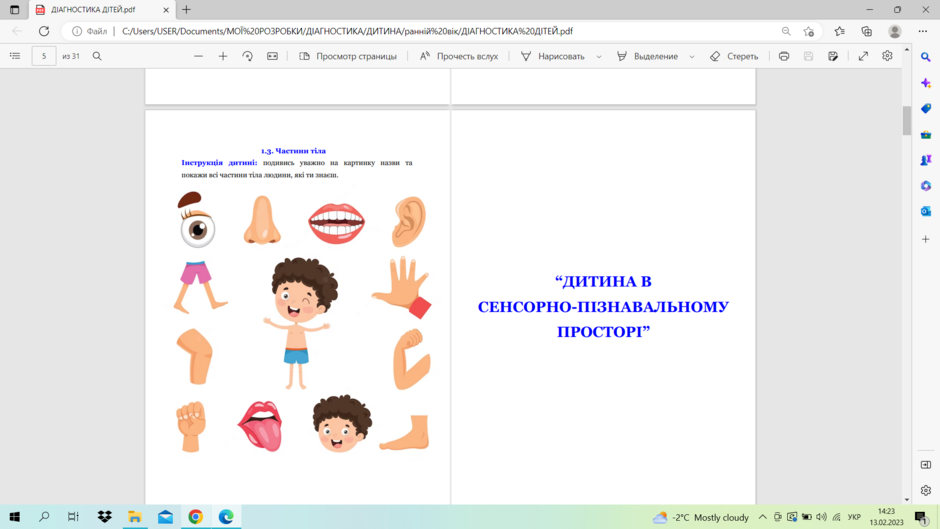Open the weather widget Mostly cloudy
Image resolution: width=940 pixels, height=529 pixels.
(x=701, y=517)
